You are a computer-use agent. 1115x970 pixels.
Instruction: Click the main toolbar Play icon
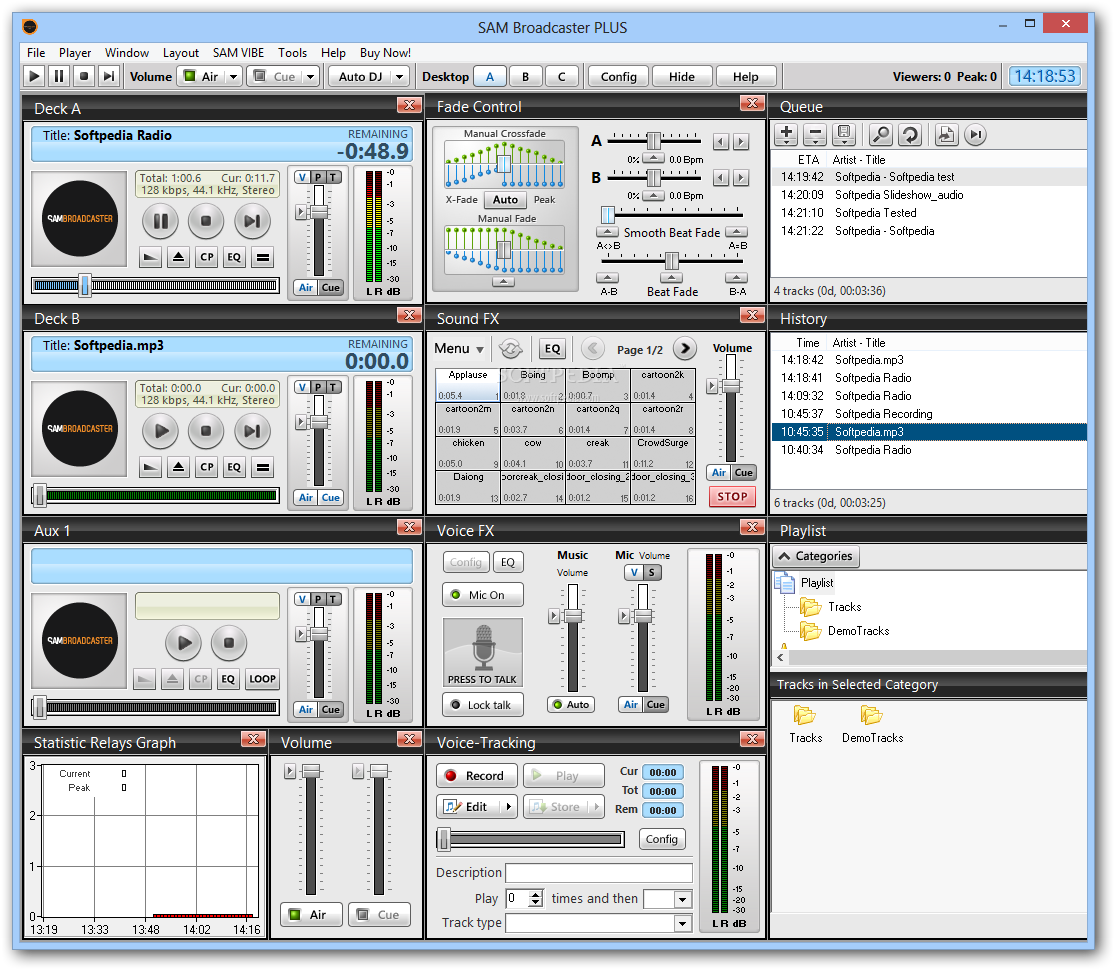pos(34,76)
